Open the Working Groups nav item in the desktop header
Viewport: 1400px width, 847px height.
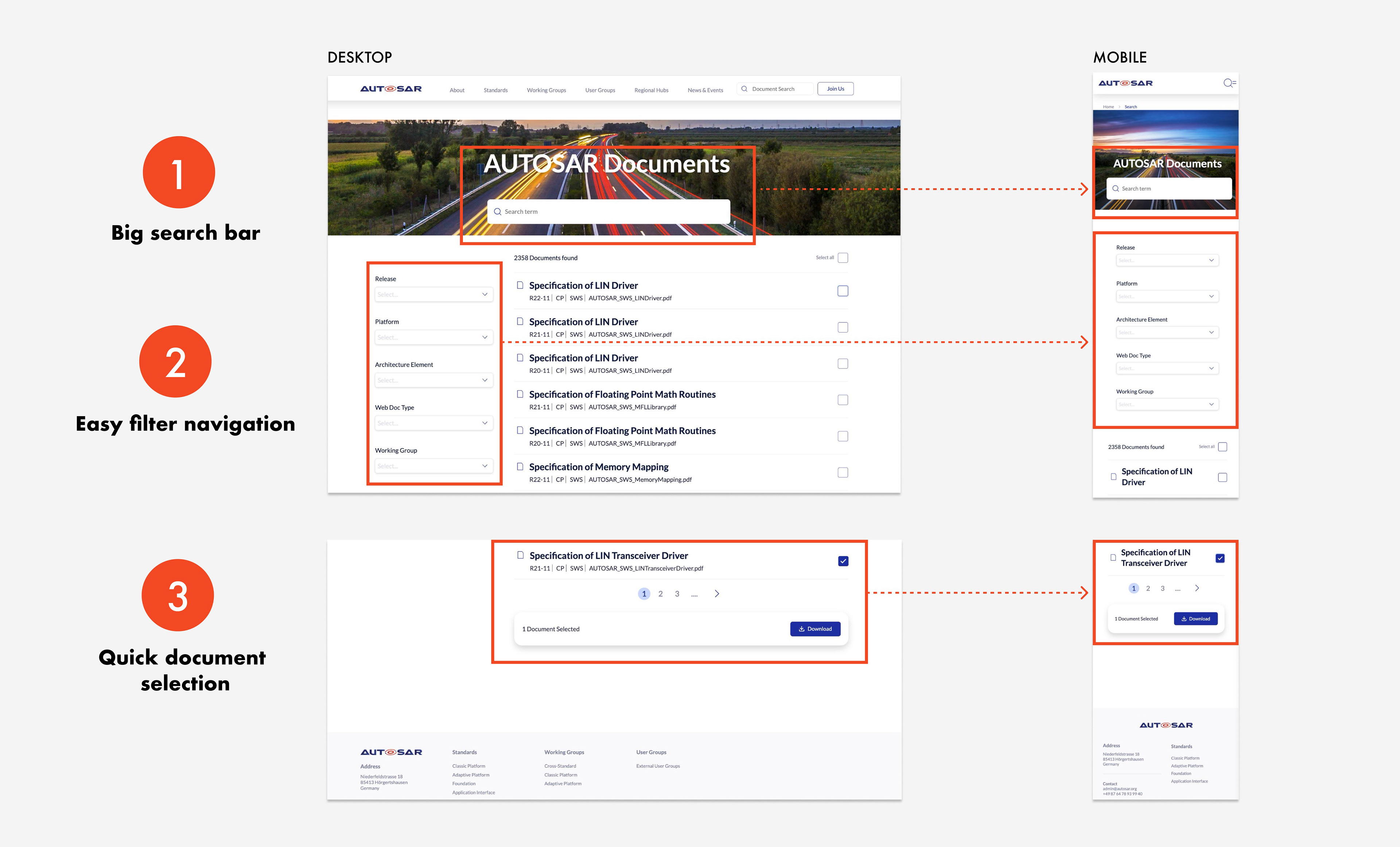click(x=546, y=90)
